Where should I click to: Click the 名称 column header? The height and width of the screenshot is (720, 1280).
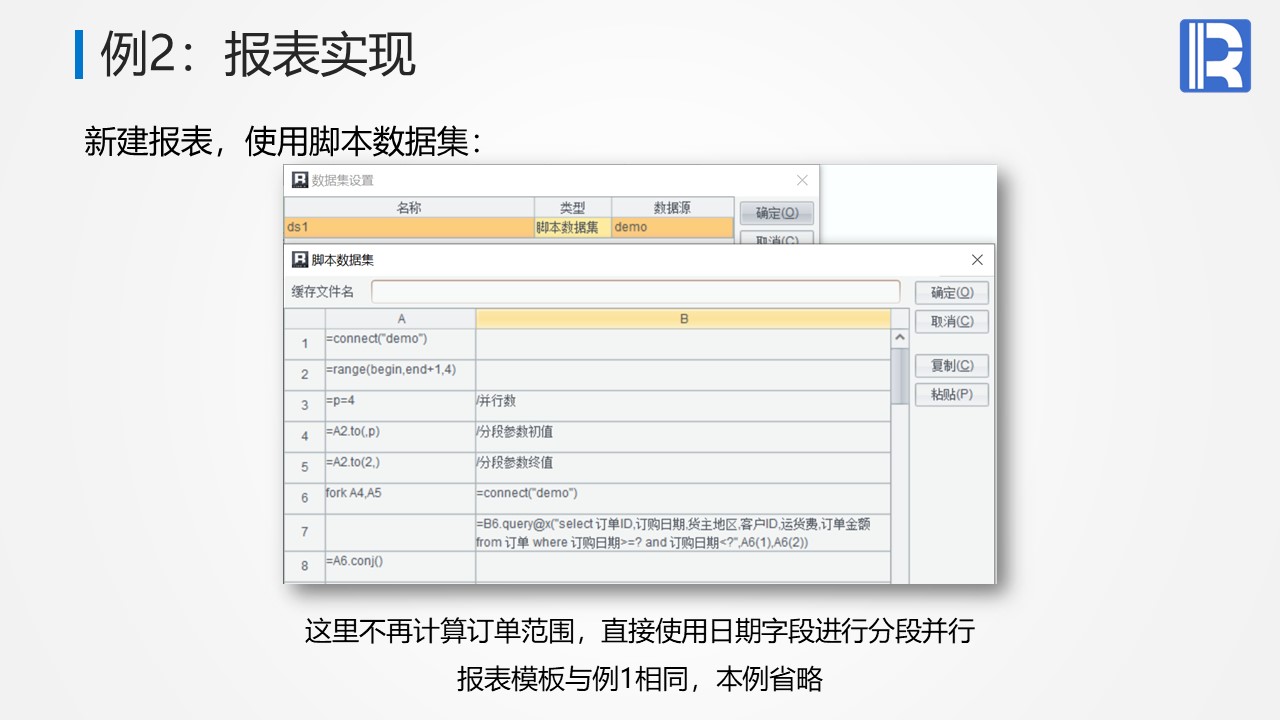click(409, 208)
